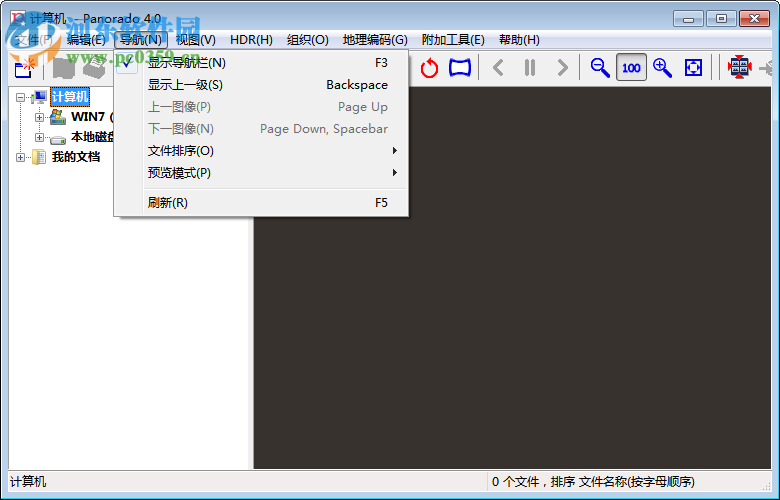Click the zoom in magnifier
The width and height of the screenshot is (780, 500).
[662, 68]
